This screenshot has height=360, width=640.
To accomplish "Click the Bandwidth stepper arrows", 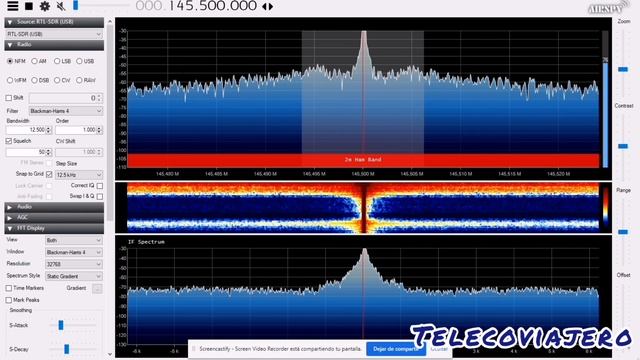I will pos(49,130).
